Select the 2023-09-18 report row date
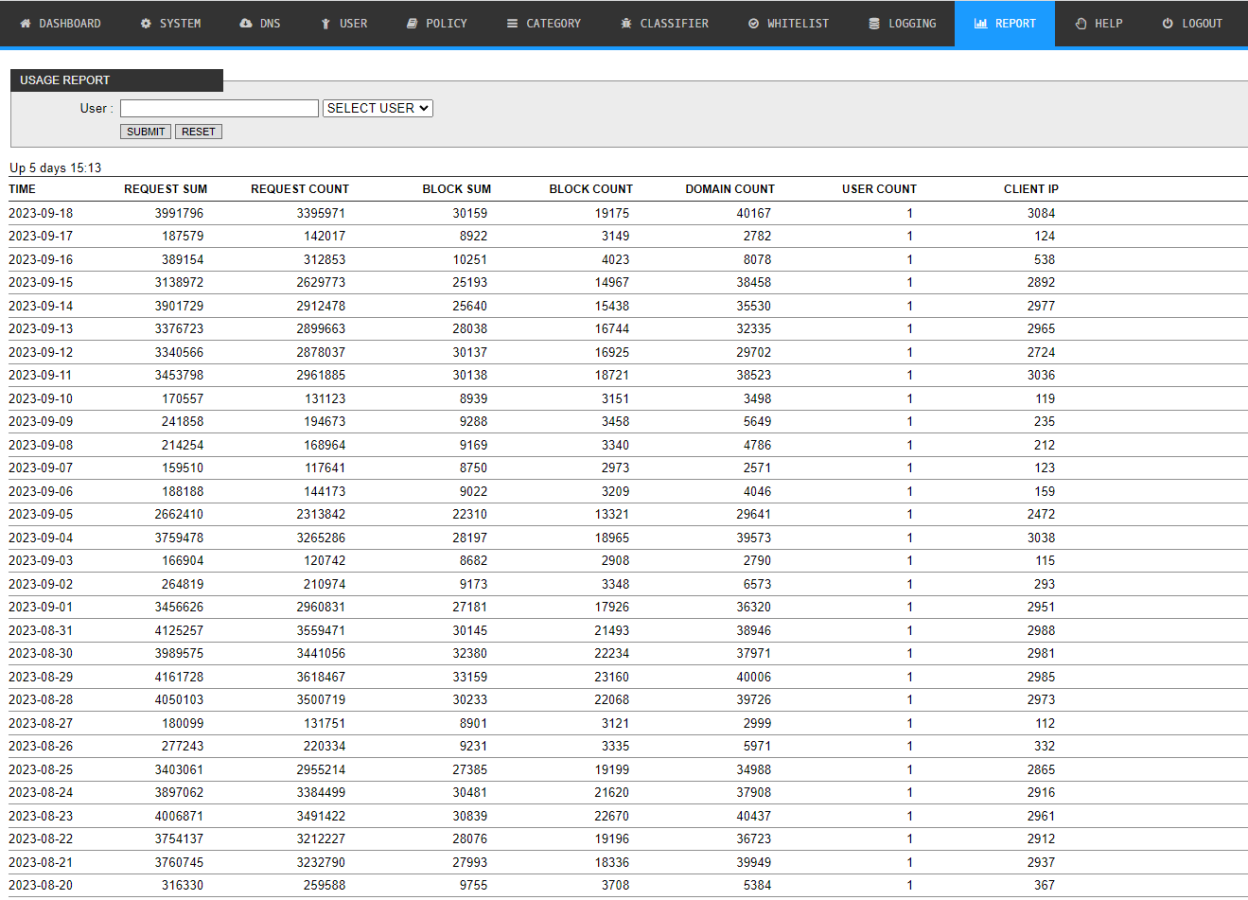 pos(41,213)
